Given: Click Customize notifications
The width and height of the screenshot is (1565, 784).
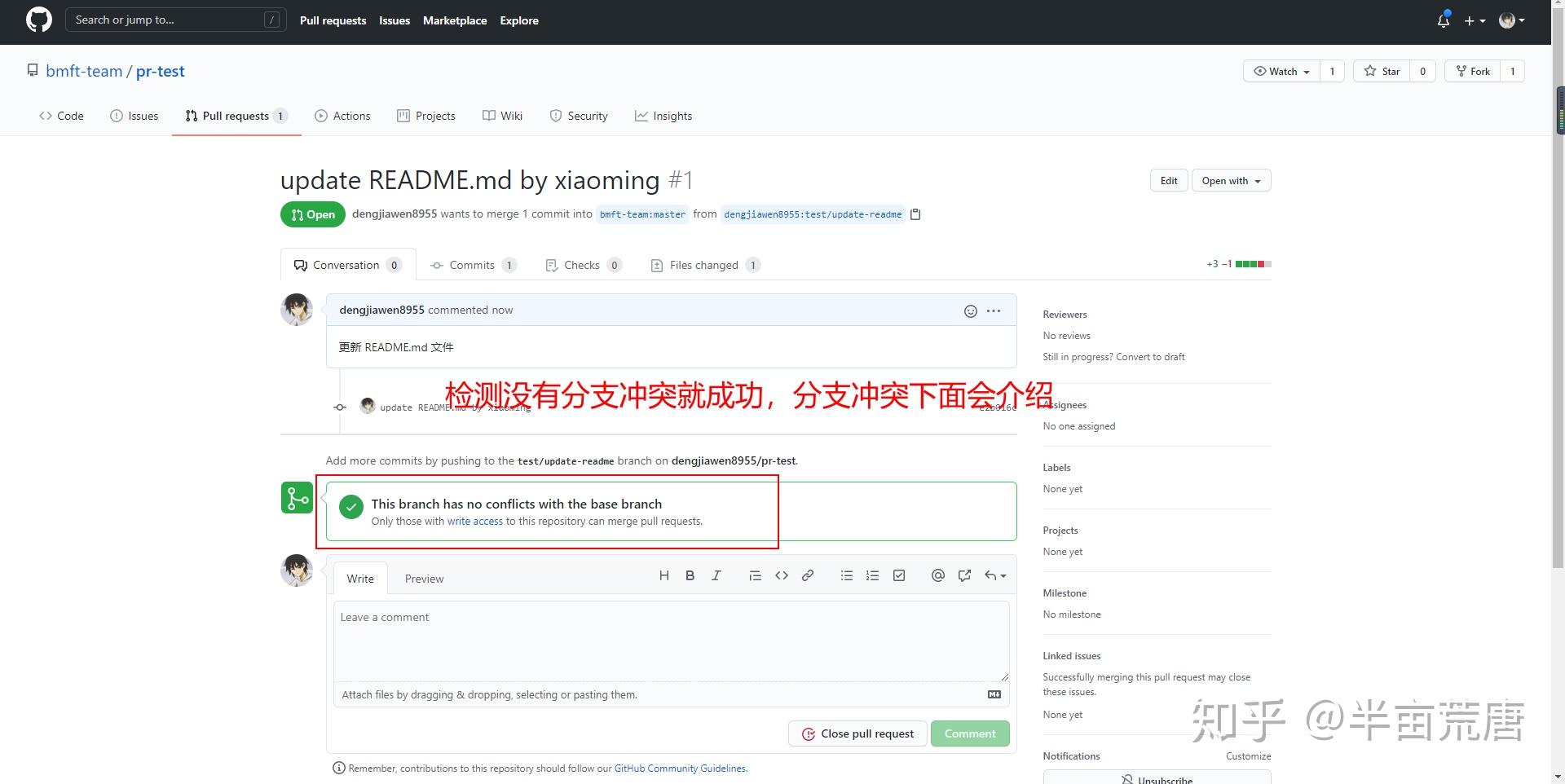Looking at the screenshot, I should 1248,756.
